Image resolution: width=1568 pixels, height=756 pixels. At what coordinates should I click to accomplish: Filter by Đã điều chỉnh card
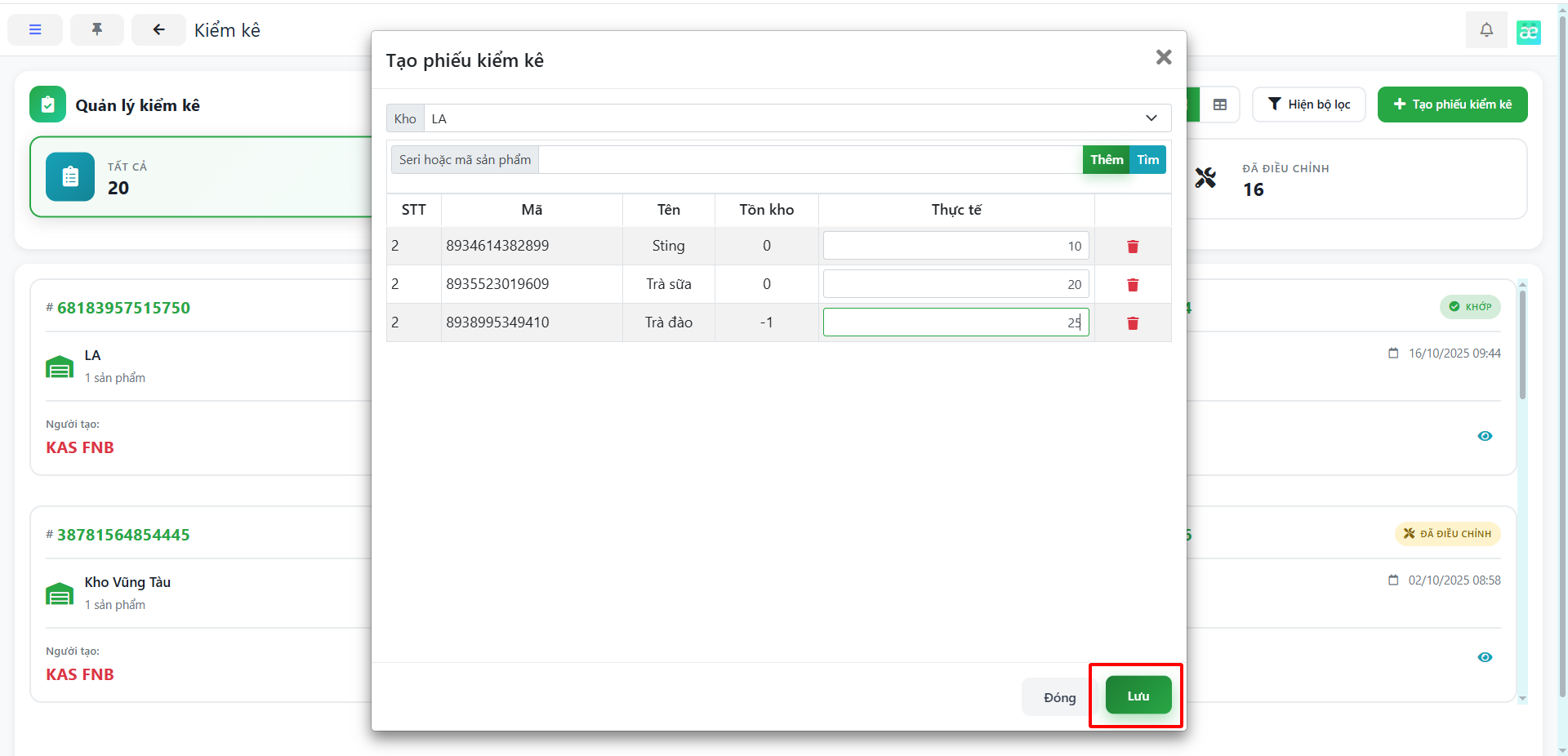pos(1356,179)
